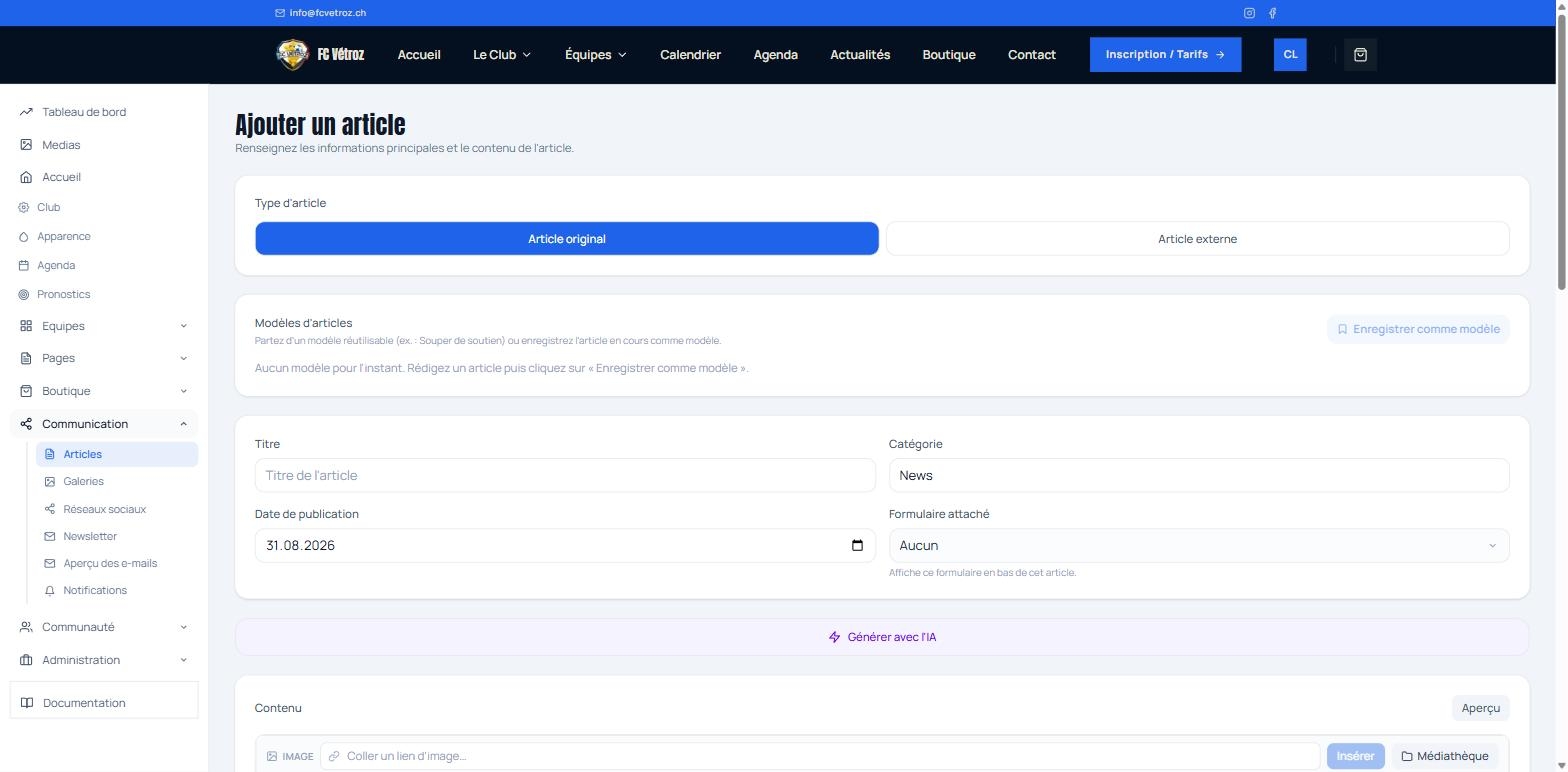
Task: Click the page vertical scrollbar
Action: coord(1561,150)
